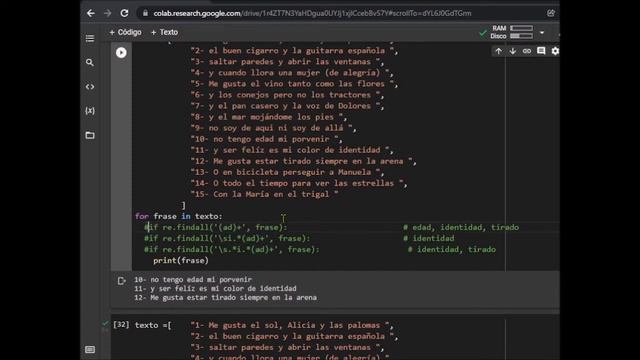The image size is (640, 360).
Task: Click the Disco usage bar
Action: (521, 36)
